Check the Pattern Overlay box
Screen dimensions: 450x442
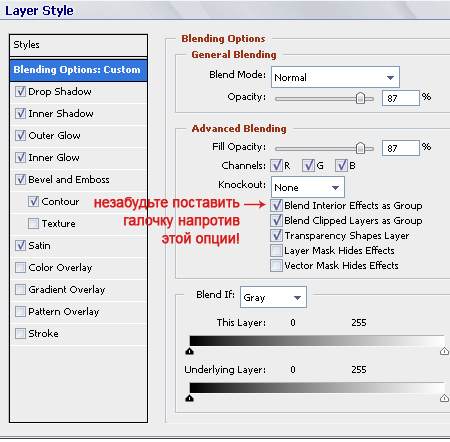pyautogui.click(x=20, y=311)
